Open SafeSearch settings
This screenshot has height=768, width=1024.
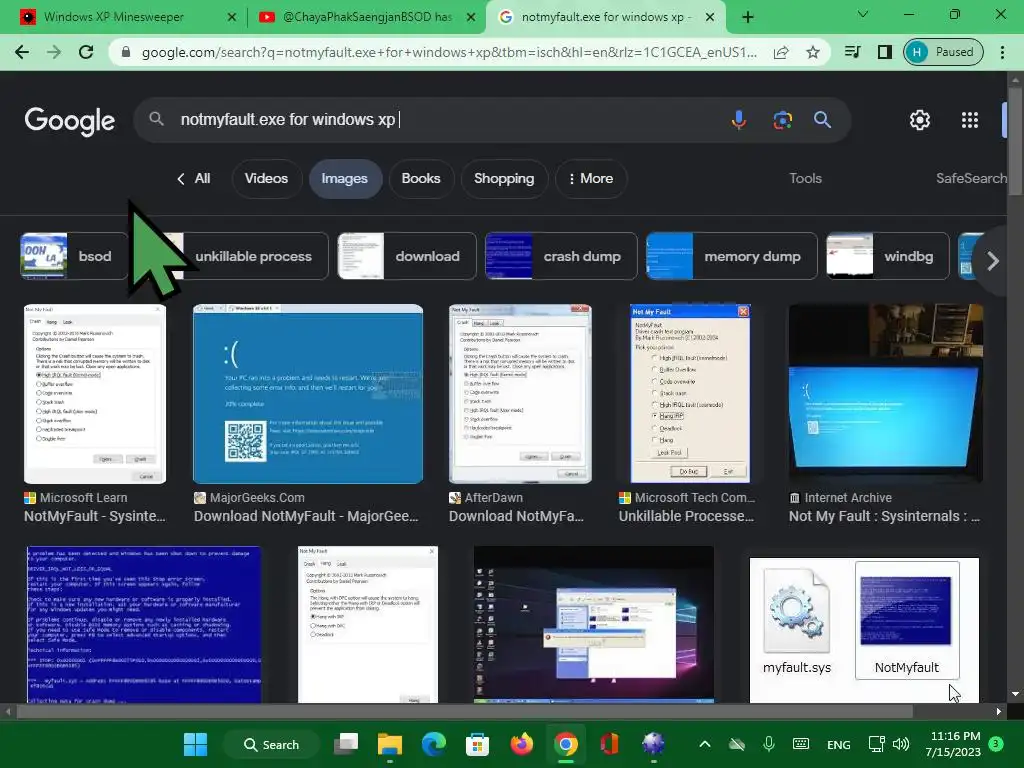tap(971, 178)
